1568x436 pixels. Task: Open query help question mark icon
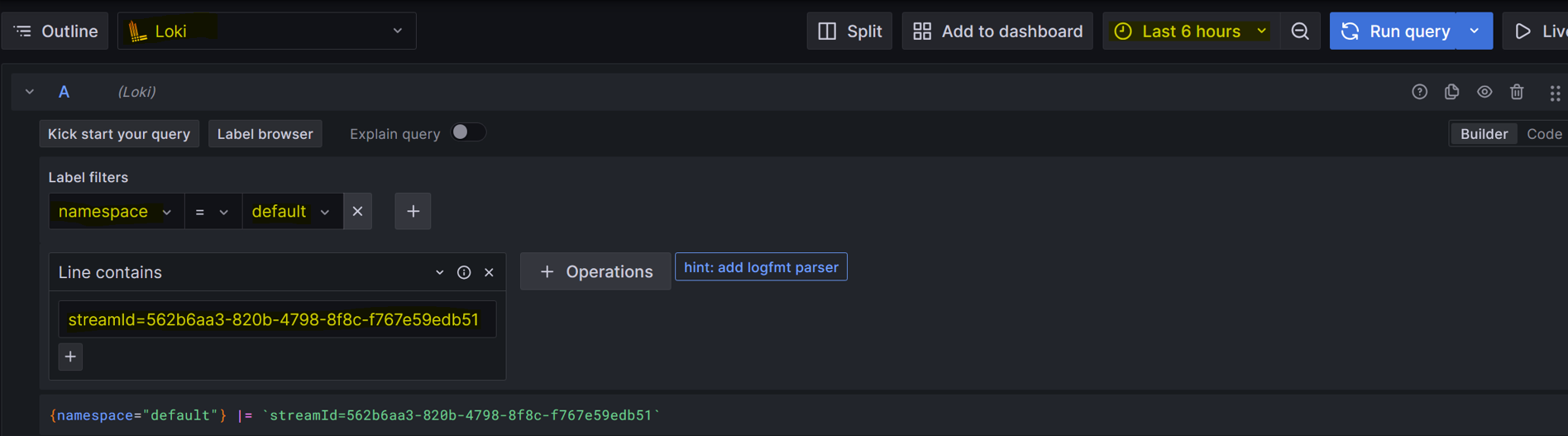point(1419,92)
